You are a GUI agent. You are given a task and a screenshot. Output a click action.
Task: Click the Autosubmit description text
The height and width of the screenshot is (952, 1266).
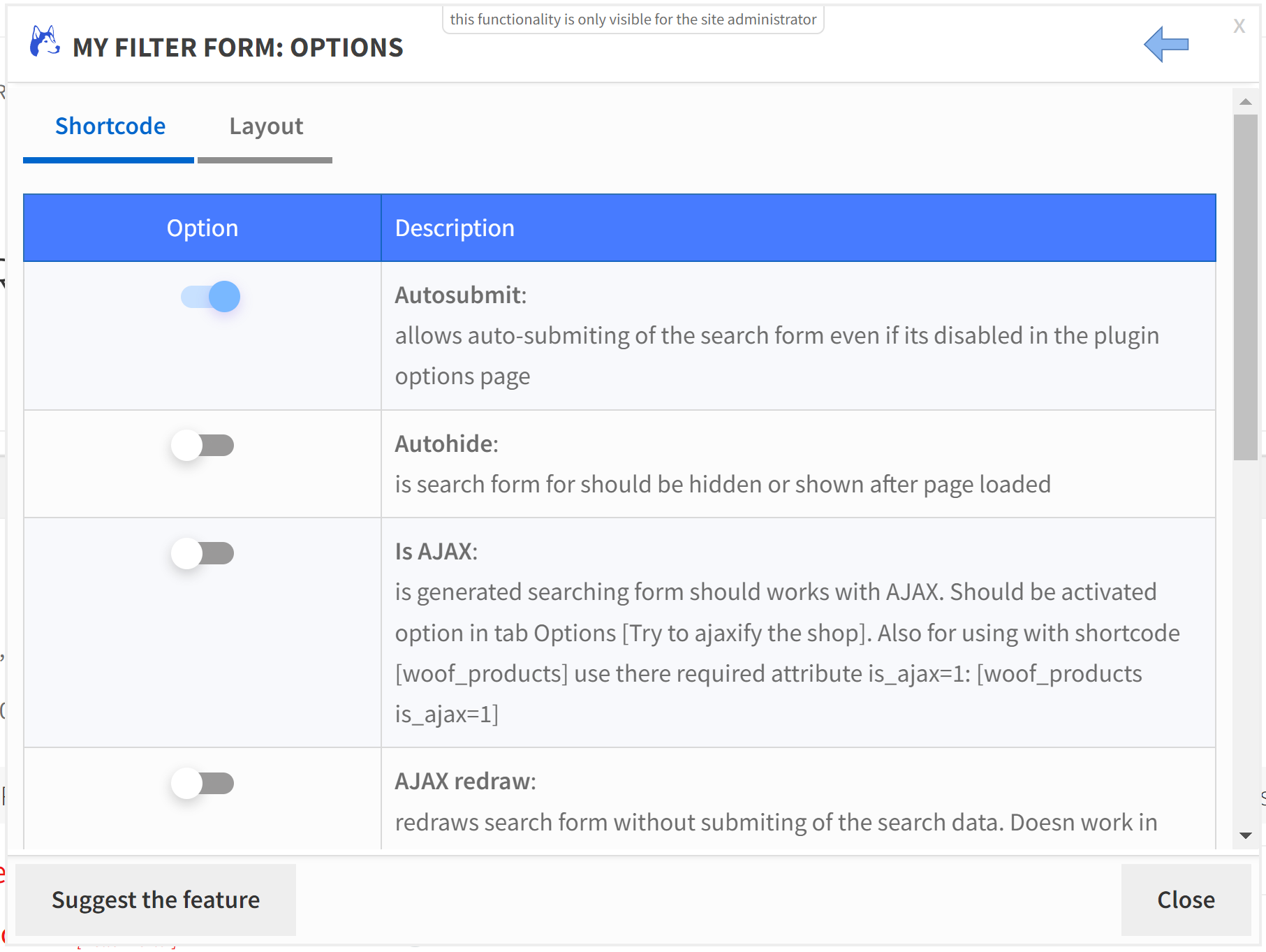pyautogui.click(x=776, y=356)
